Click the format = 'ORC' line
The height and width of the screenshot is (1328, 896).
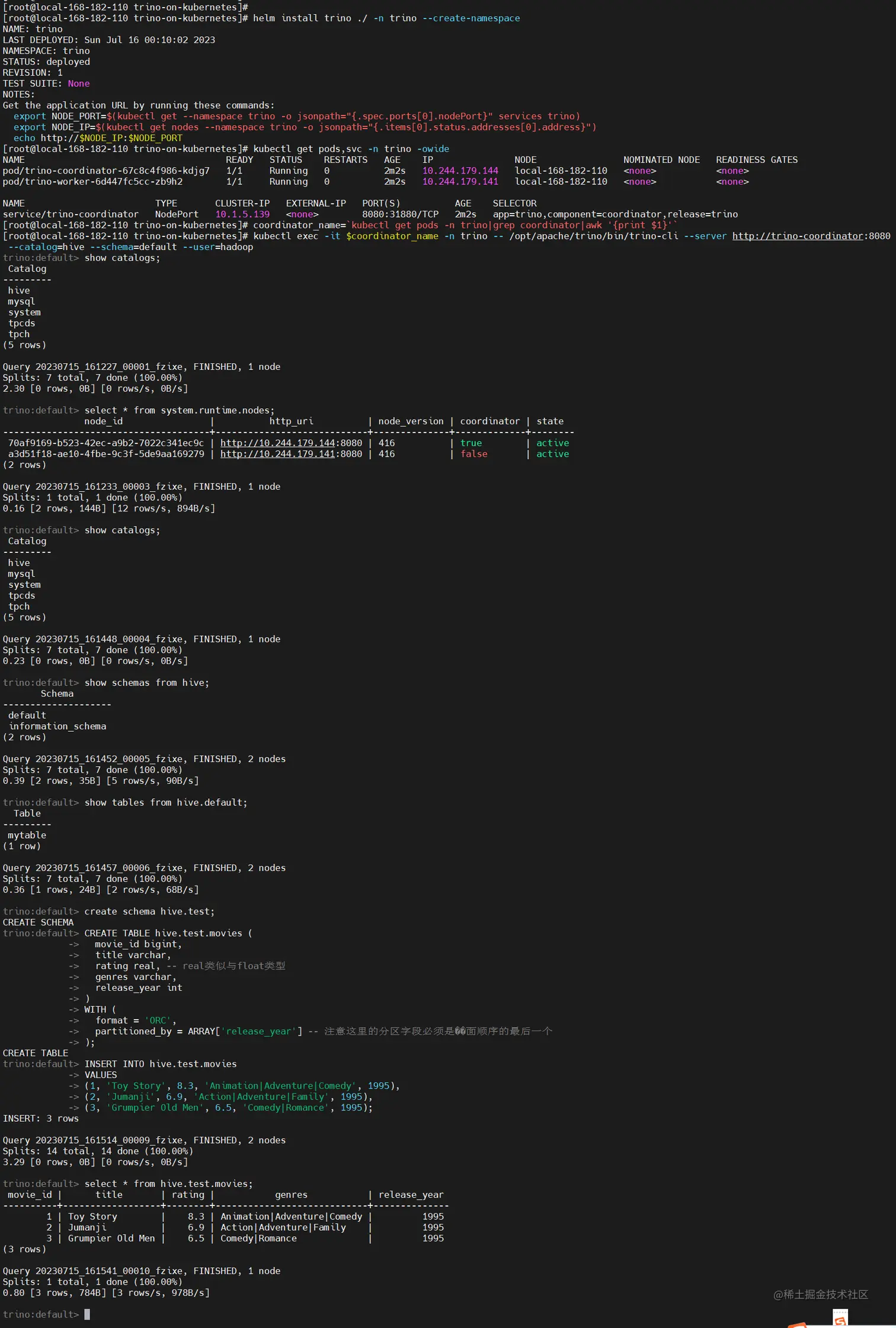click(136, 1020)
